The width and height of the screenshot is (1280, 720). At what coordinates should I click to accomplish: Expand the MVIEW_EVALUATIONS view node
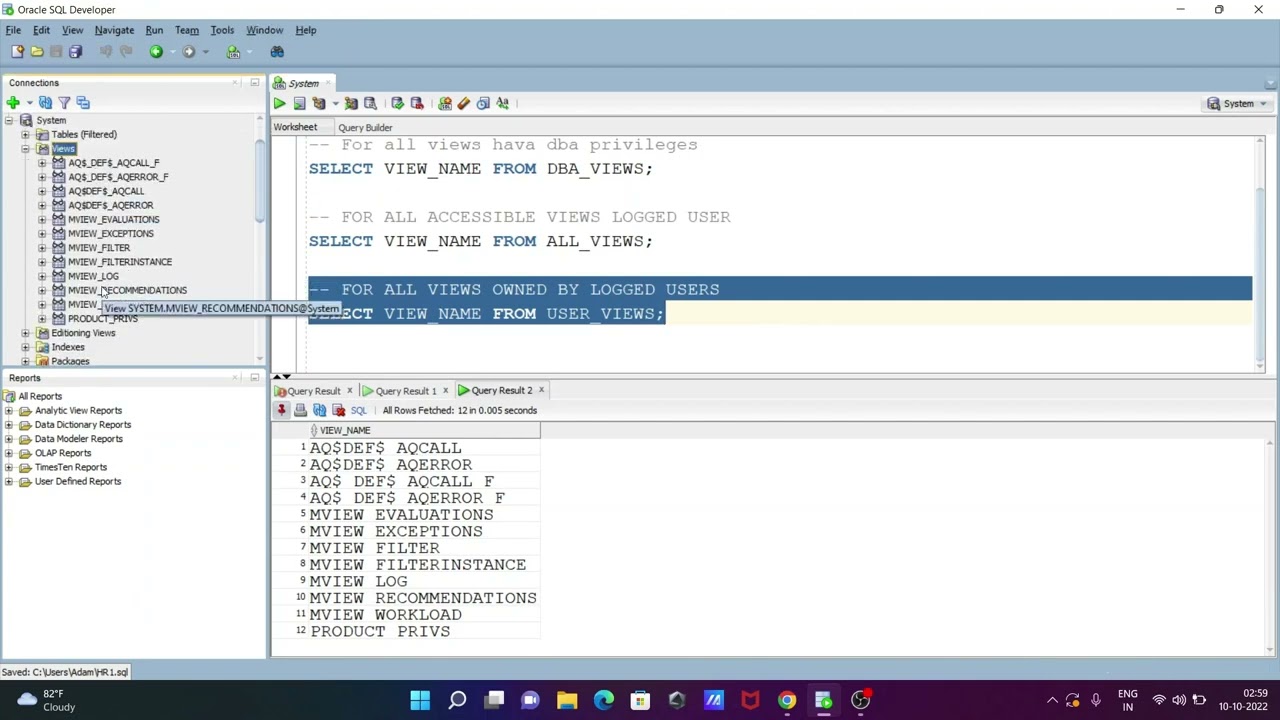point(42,220)
